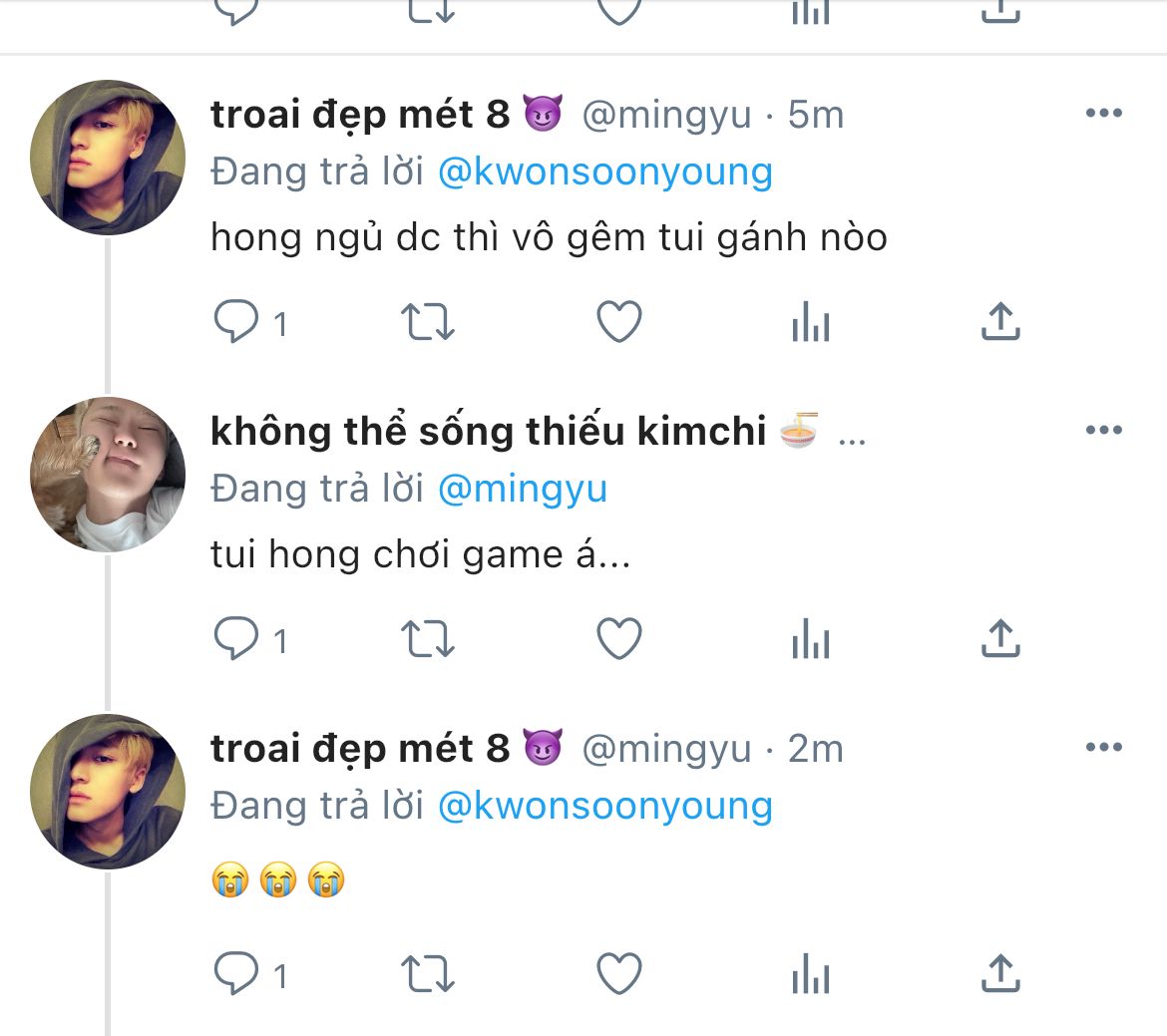Open the 'không thể sống thiếu kimchi' profile picture
This screenshot has width=1167, height=1036.
pos(108,475)
